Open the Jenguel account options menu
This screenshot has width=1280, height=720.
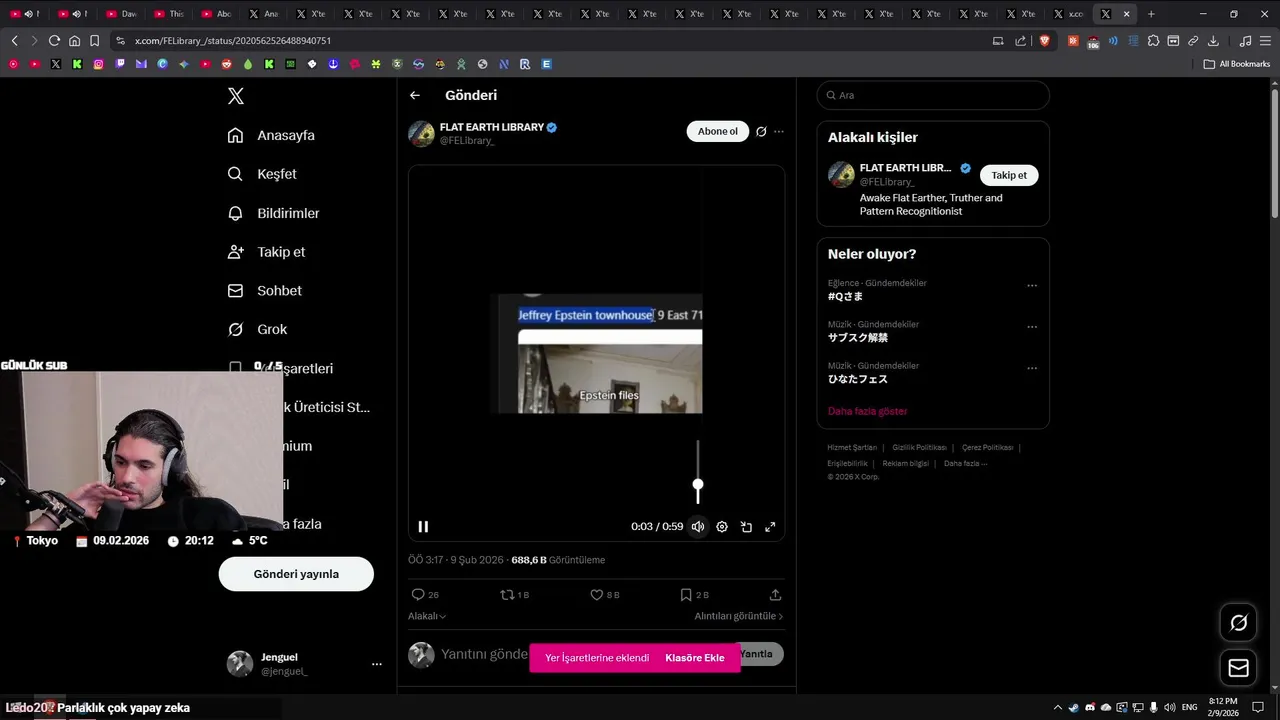coord(377,664)
